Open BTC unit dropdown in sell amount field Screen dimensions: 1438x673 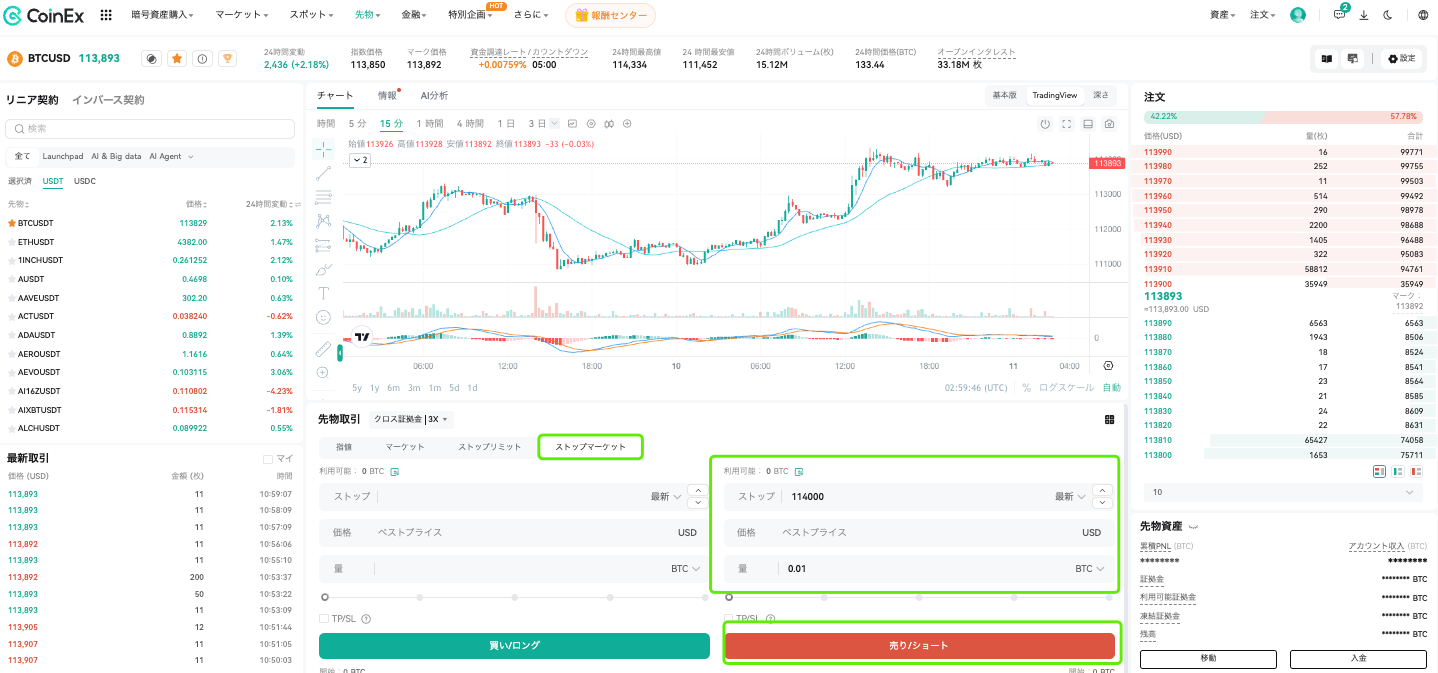click(1090, 569)
